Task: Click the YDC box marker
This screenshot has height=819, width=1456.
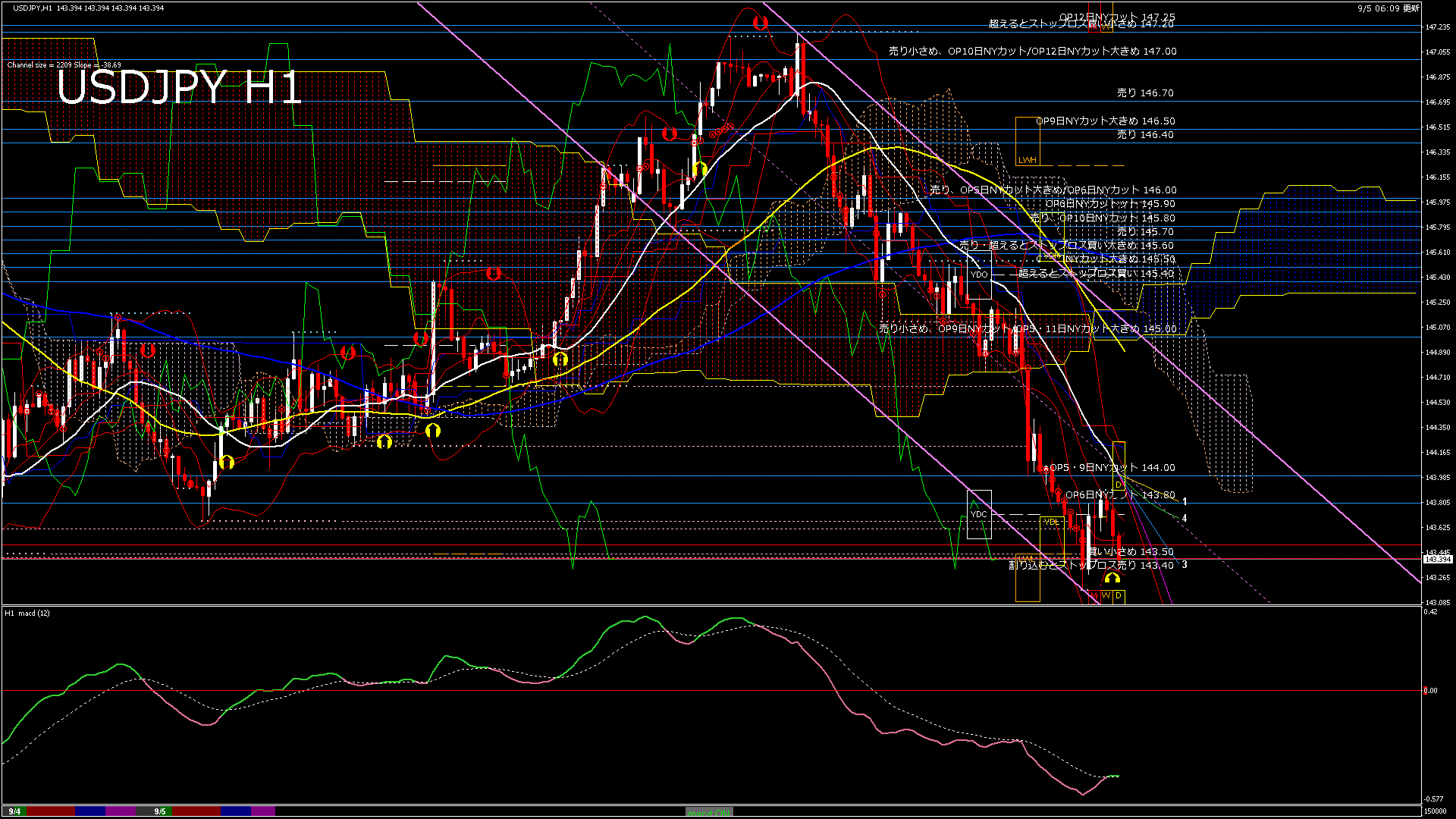Action: (979, 514)
